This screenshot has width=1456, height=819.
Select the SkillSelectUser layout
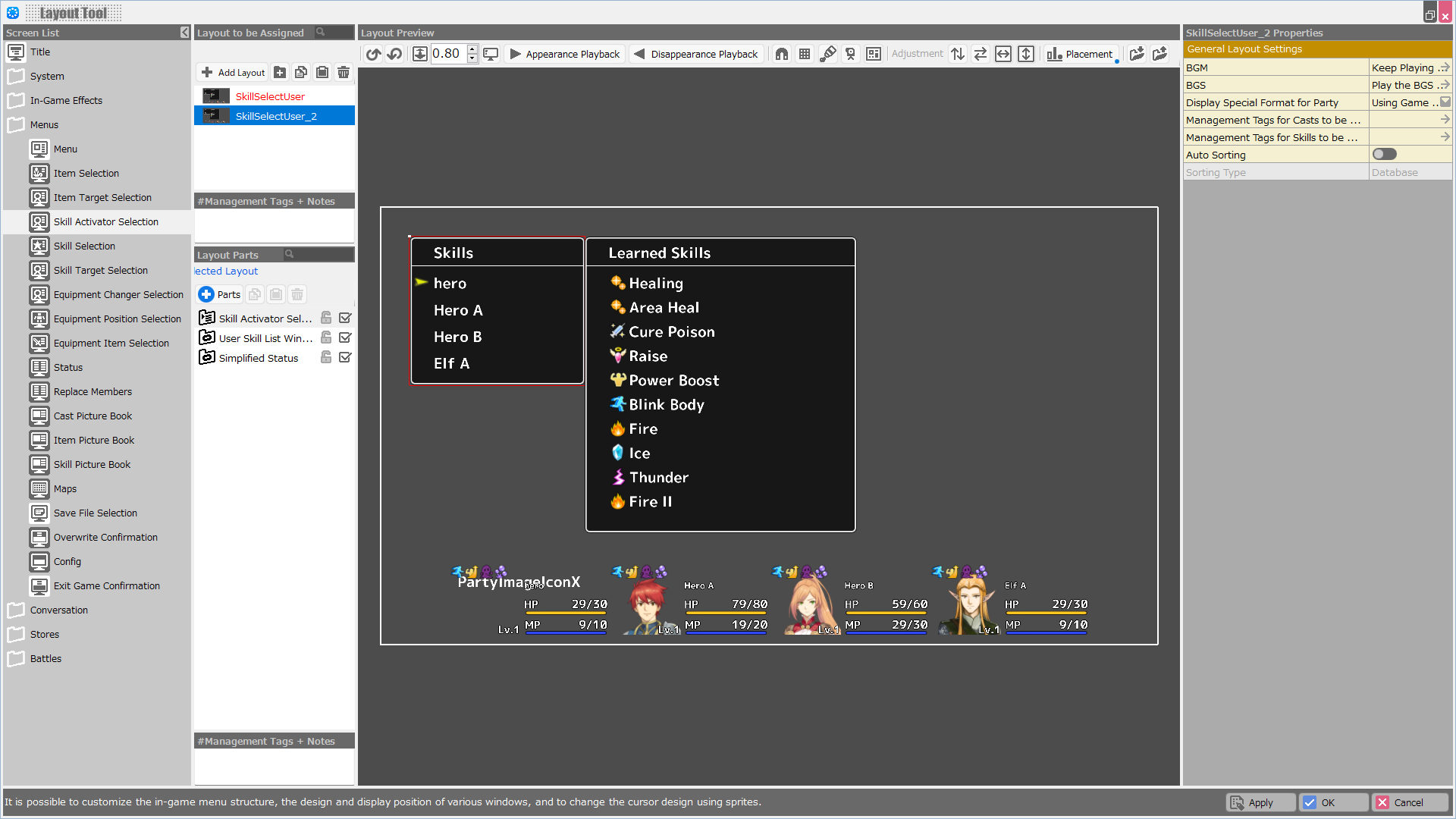tap(269, 96)
